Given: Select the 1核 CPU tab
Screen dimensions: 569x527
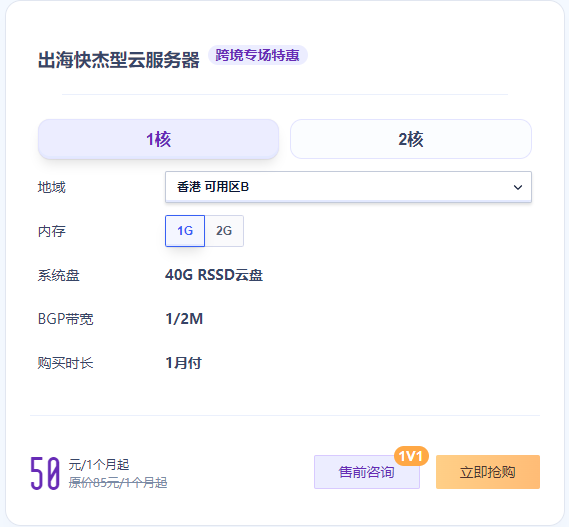Looking at the screenshot, I should (x=158, y=139).
